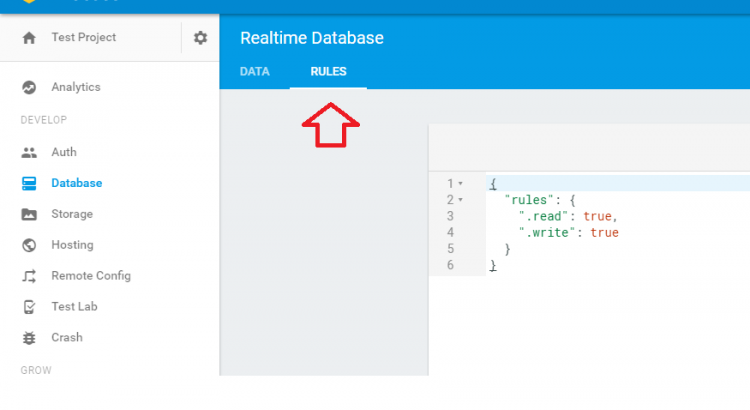
Task: Click the Storage image icon
Action: pos(29,214)
